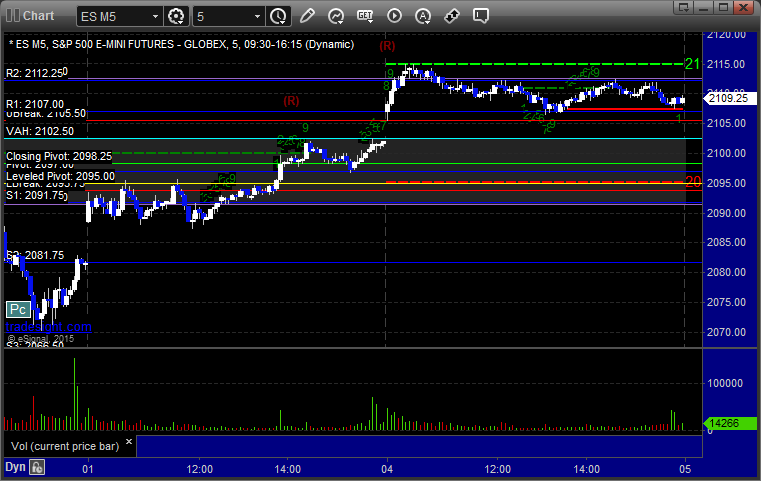Click the Chart window title
This screenshot has height=481, width=761.
(39, 16)
